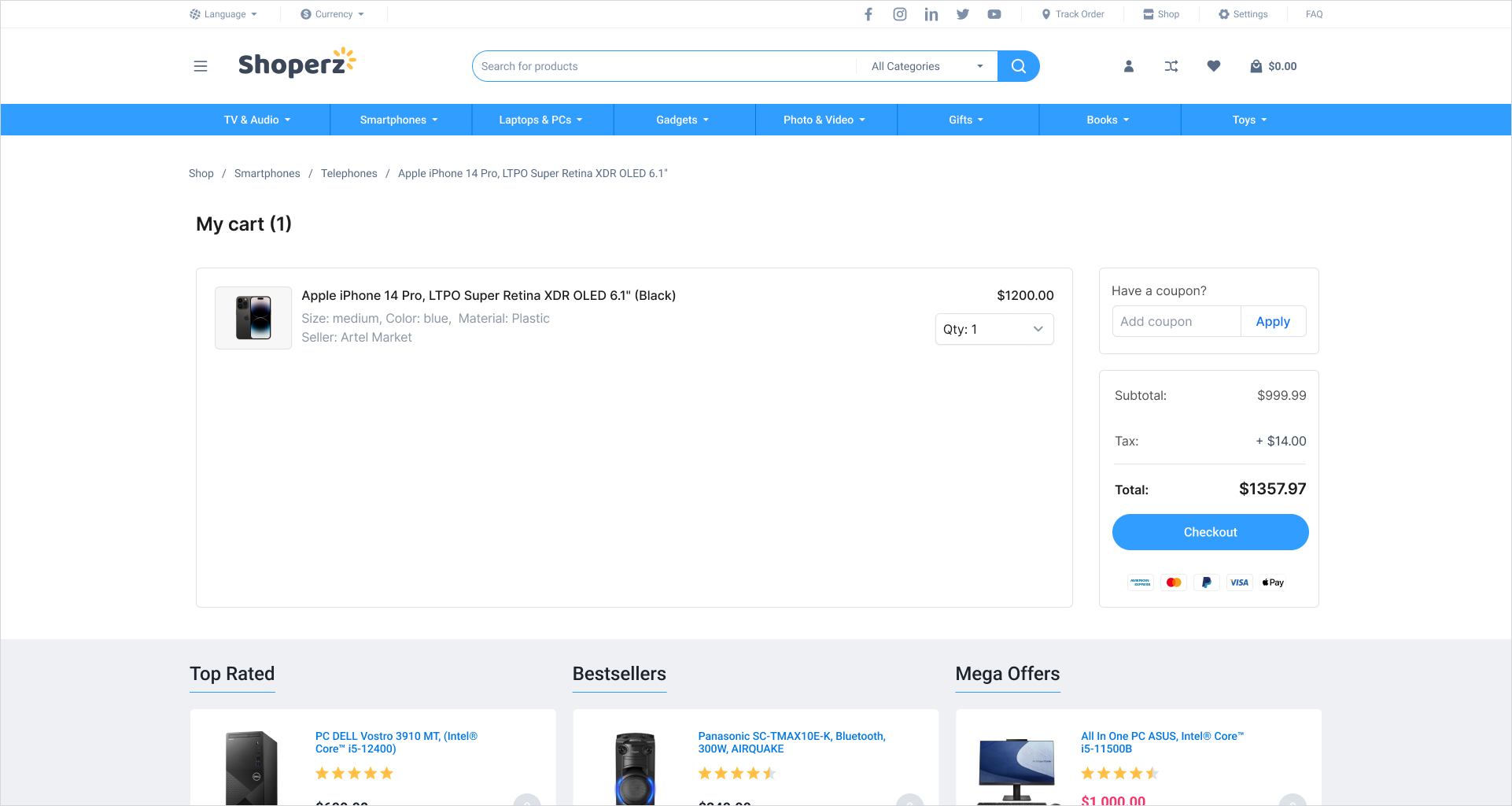
Task: Open LinkedIn social icon
Action: (x=931, y=14)
